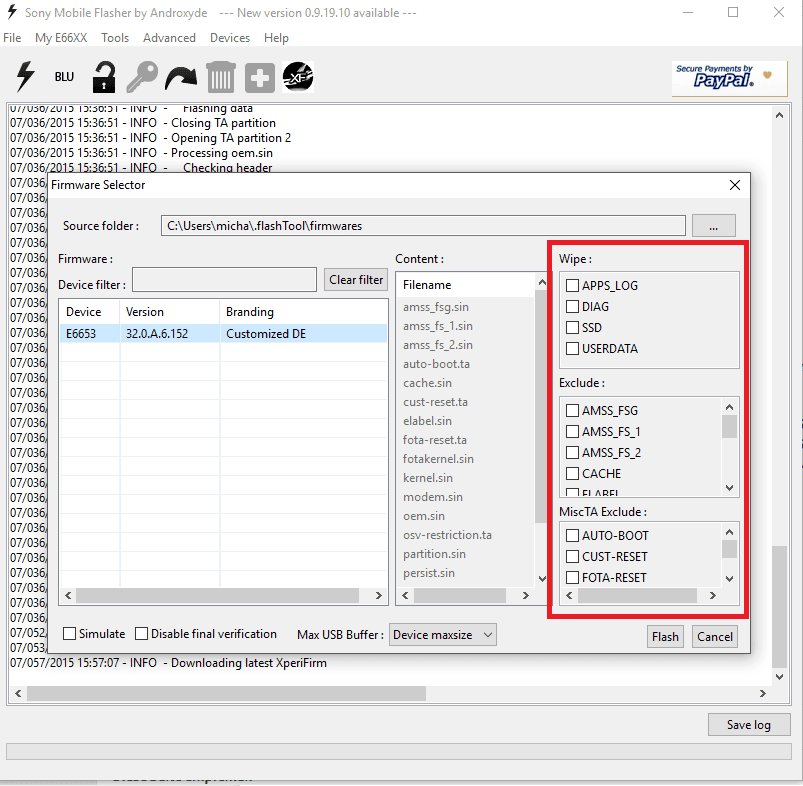This screenshot has width=803, height=786.
Task: Open the Max USB Buffer dropdown
Action: click(x=442, y=634)
